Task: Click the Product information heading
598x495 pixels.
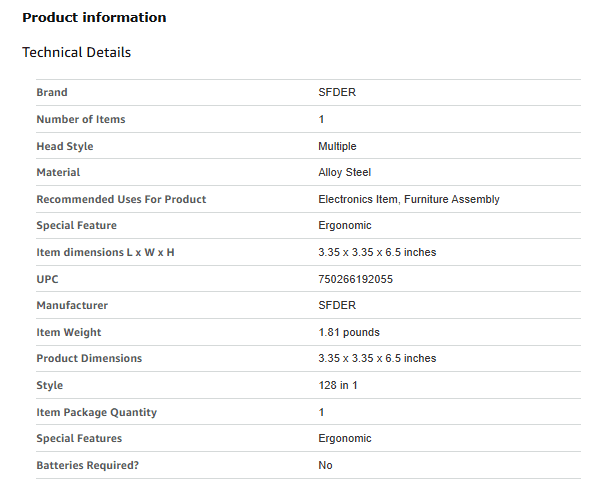Action: (94, 18)
